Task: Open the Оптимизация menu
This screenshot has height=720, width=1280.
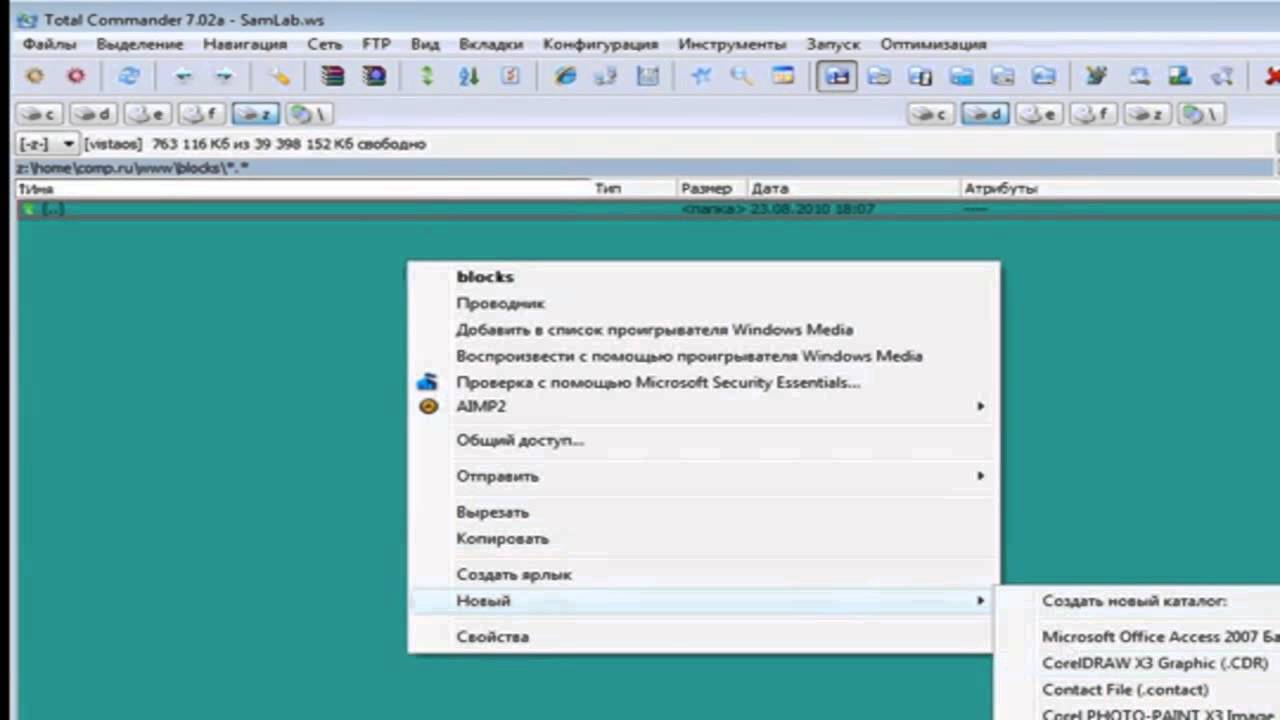Action: 933,44
